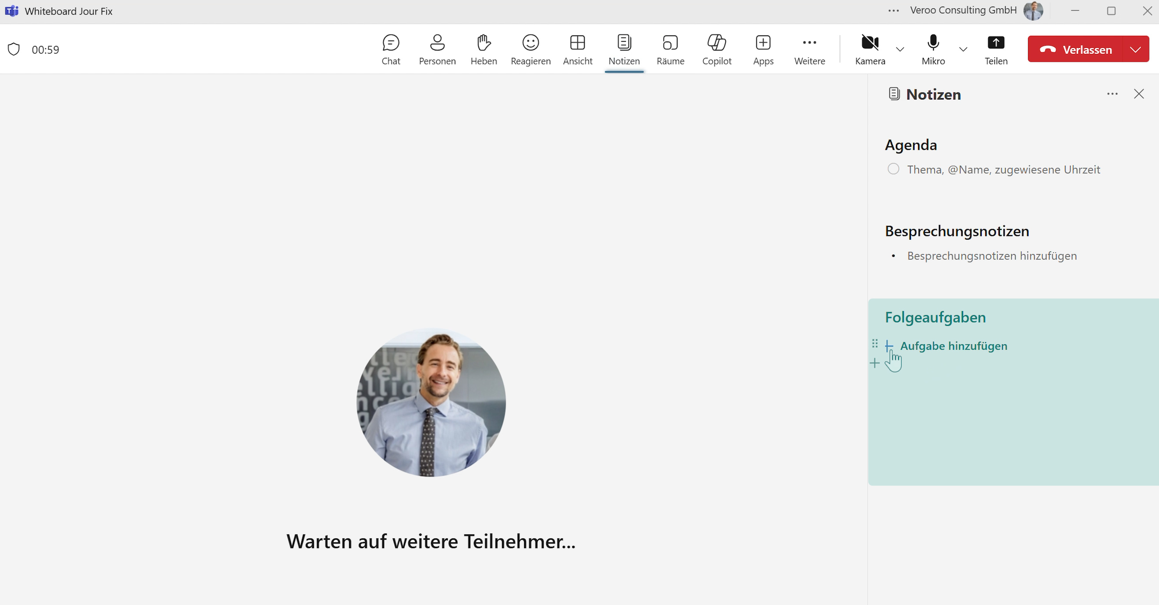
Task: Change layout via Ansicht icon
Action: click(577, 49)
